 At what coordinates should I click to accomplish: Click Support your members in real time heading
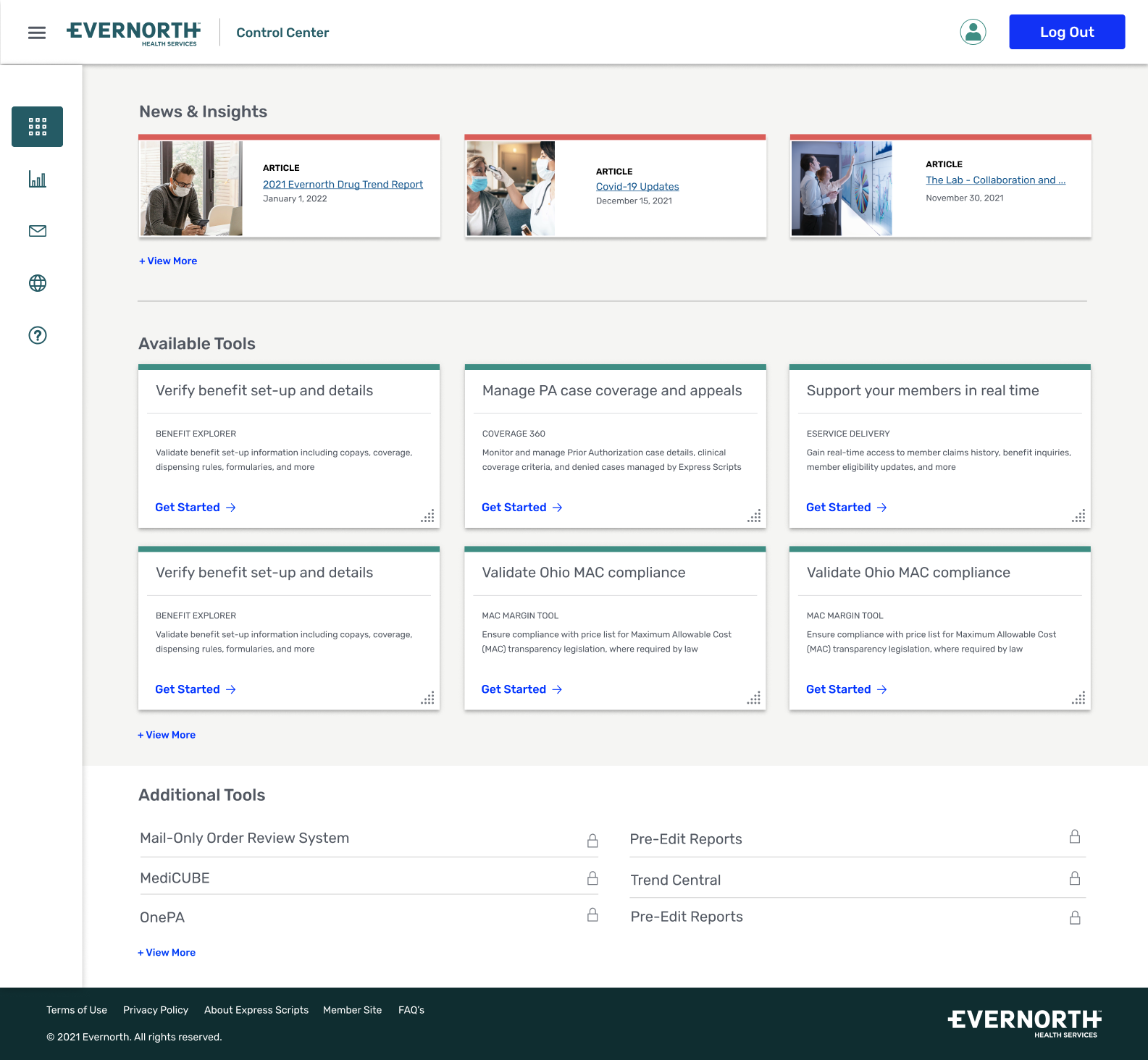coord(923,391)
